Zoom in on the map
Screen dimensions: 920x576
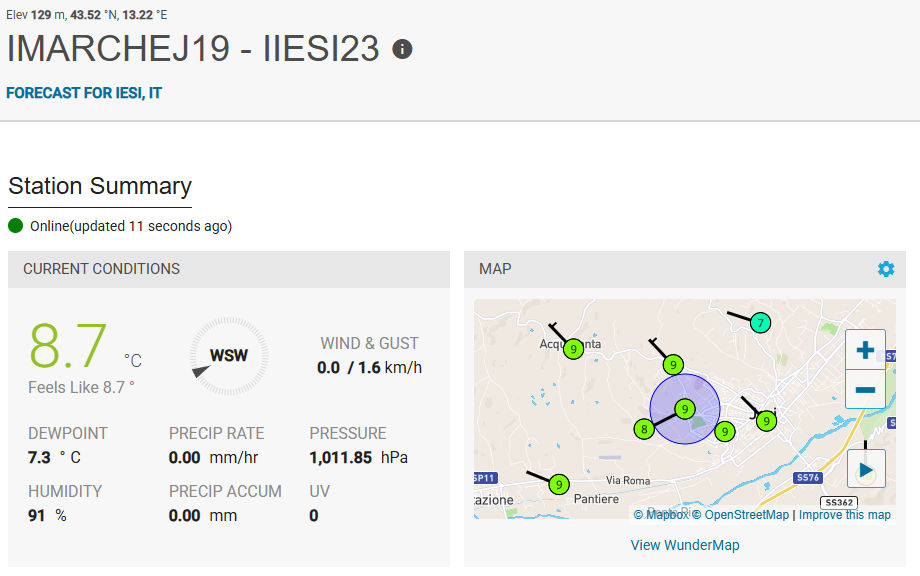tap(865, 350)
